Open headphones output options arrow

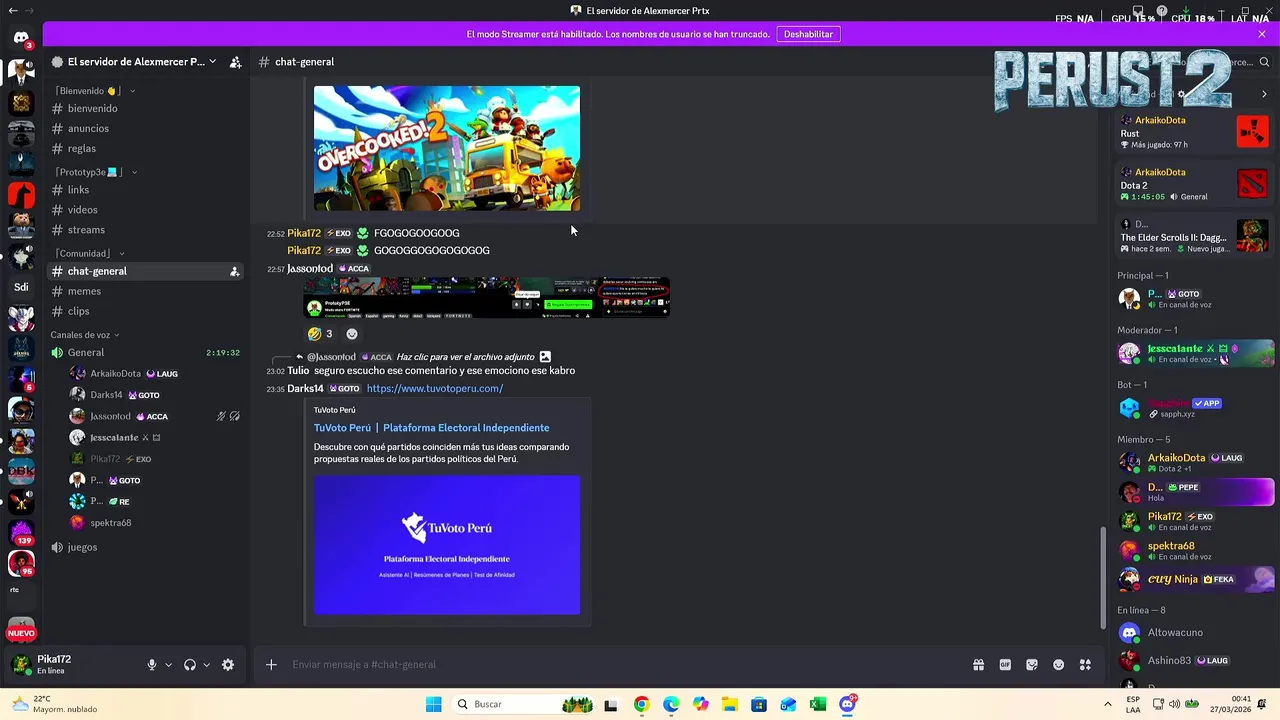[207, 665]
